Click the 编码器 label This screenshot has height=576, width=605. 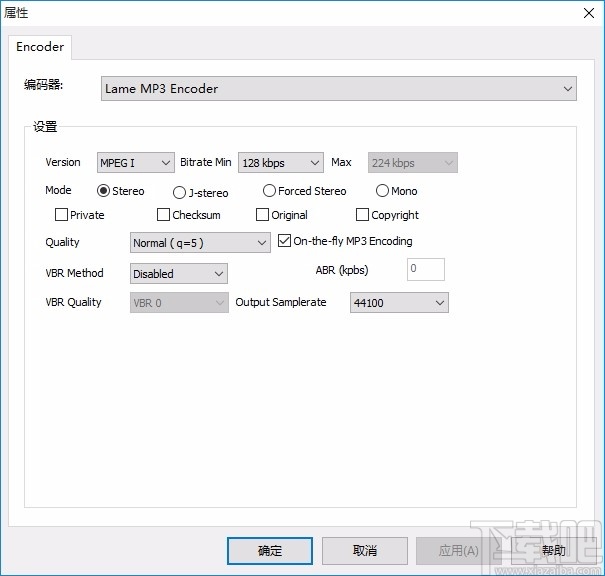(43, 84)
